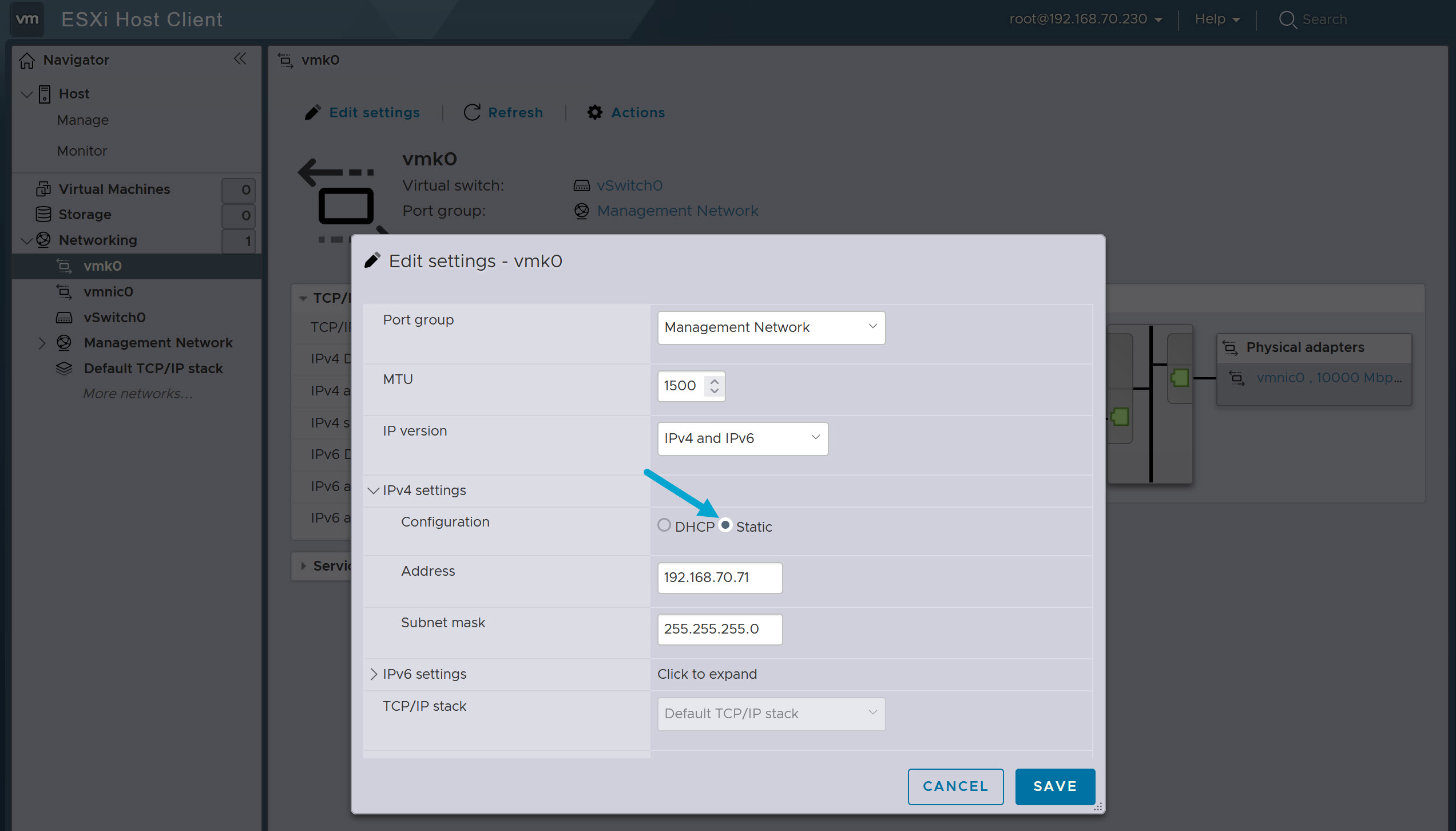Click the Management Network globe icon
The height and width of the screenshot is (831, 1456).
(x=64, y=342)
